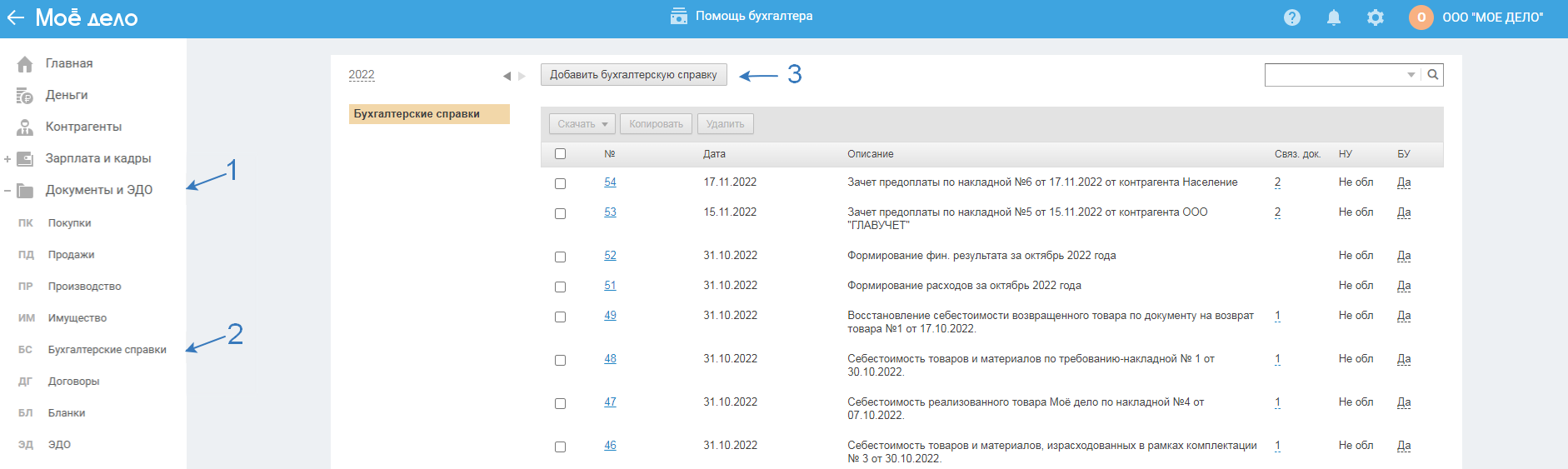Open the help question mark icon
This screenshot has height=469, width=1568.
(x=1292, y=17)
